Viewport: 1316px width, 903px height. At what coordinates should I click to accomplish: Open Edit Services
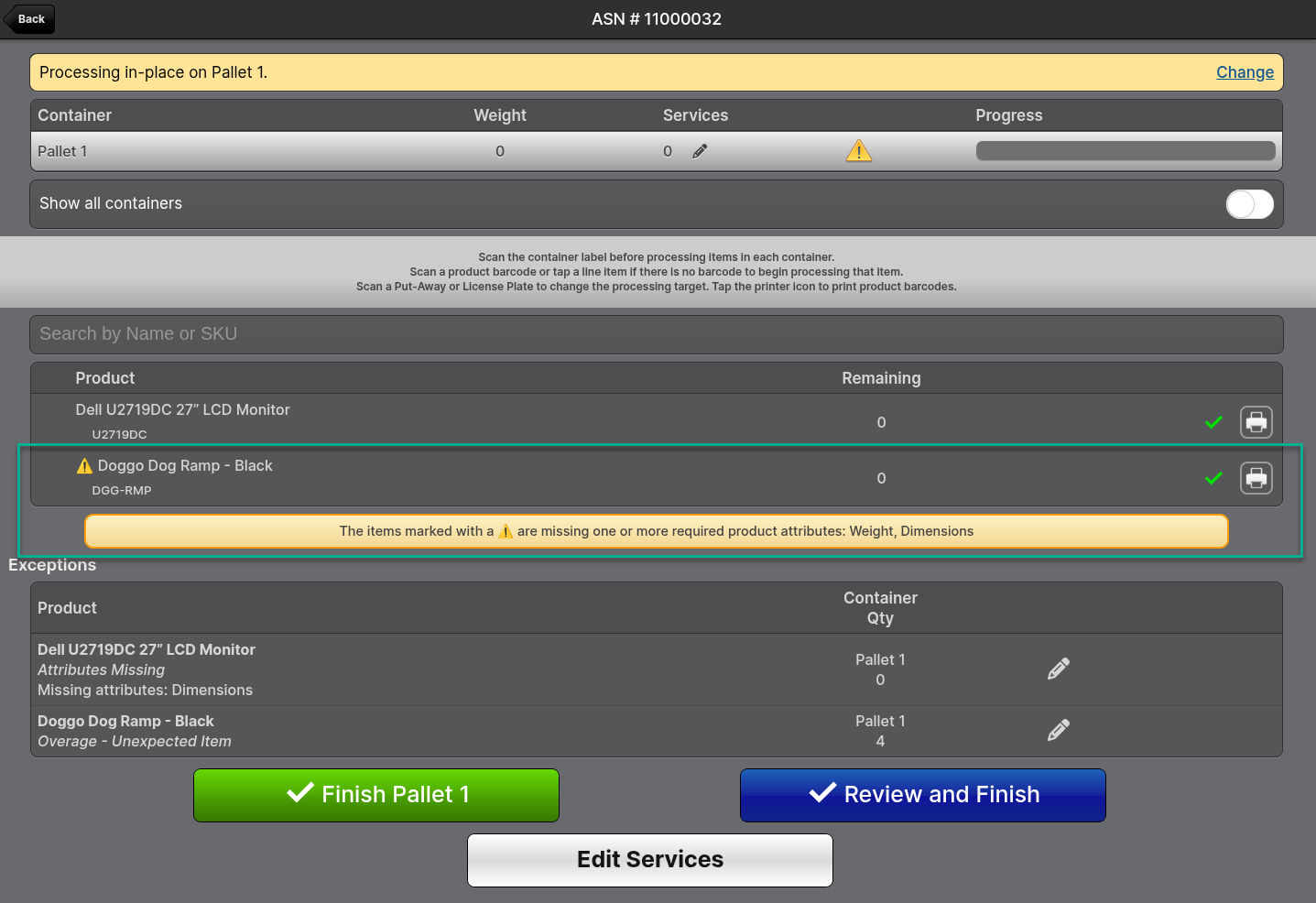[649, 860]
